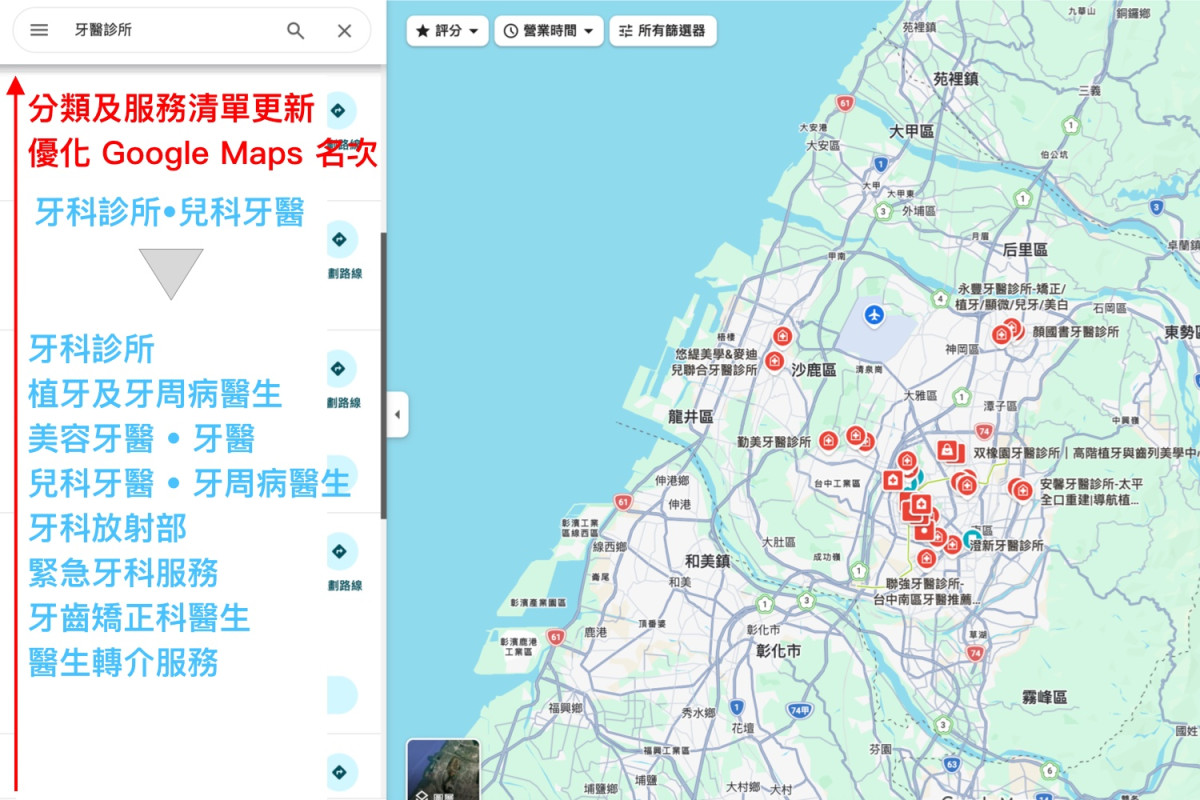Image resolution: width=1200 pixels, height=800 pixels.
Task: Select the 勤美牙醫診所 map pin
Action: pyautogui.click(x=828, y=440)
